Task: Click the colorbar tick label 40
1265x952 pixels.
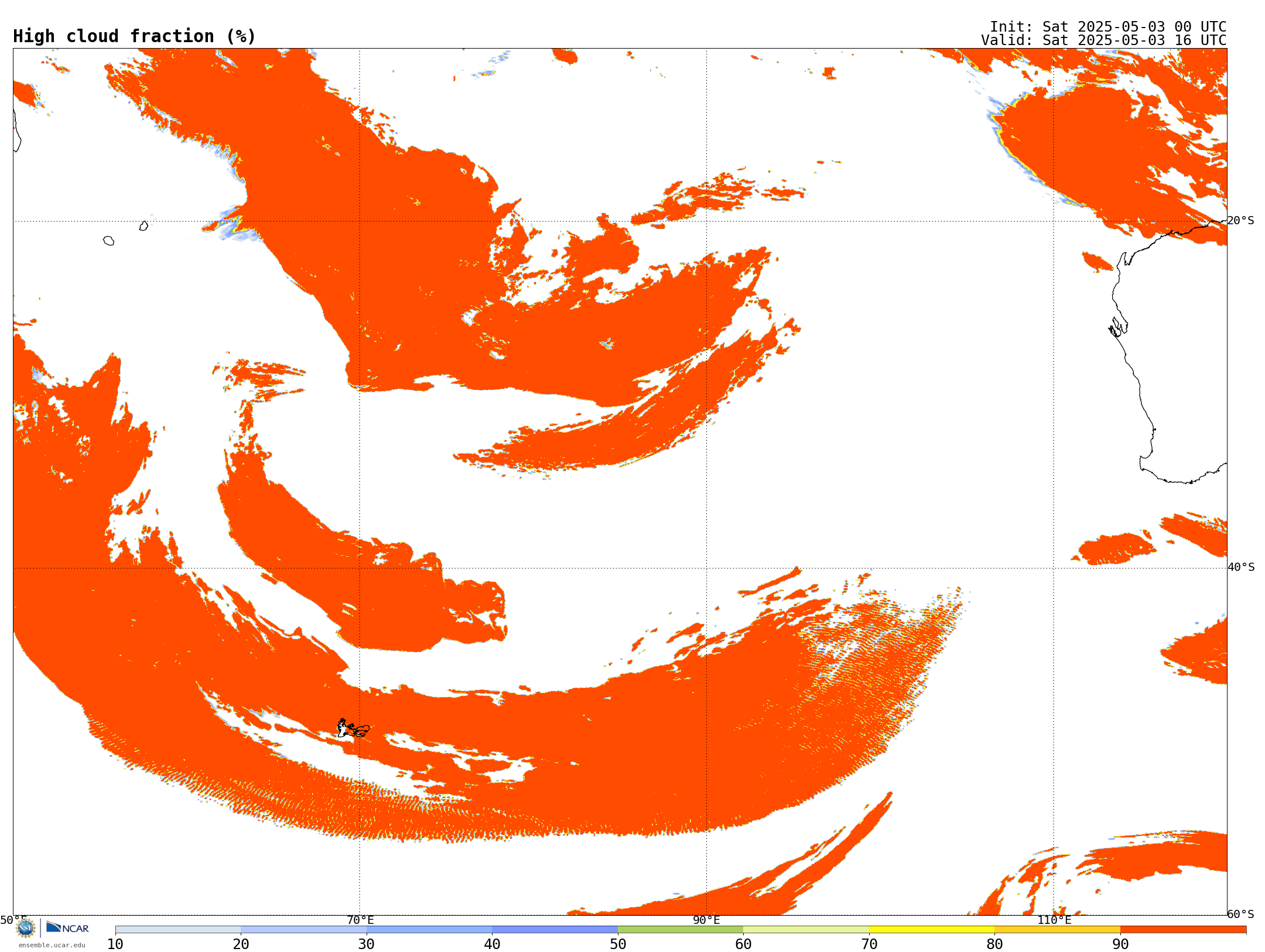Action: click(492, 944)
